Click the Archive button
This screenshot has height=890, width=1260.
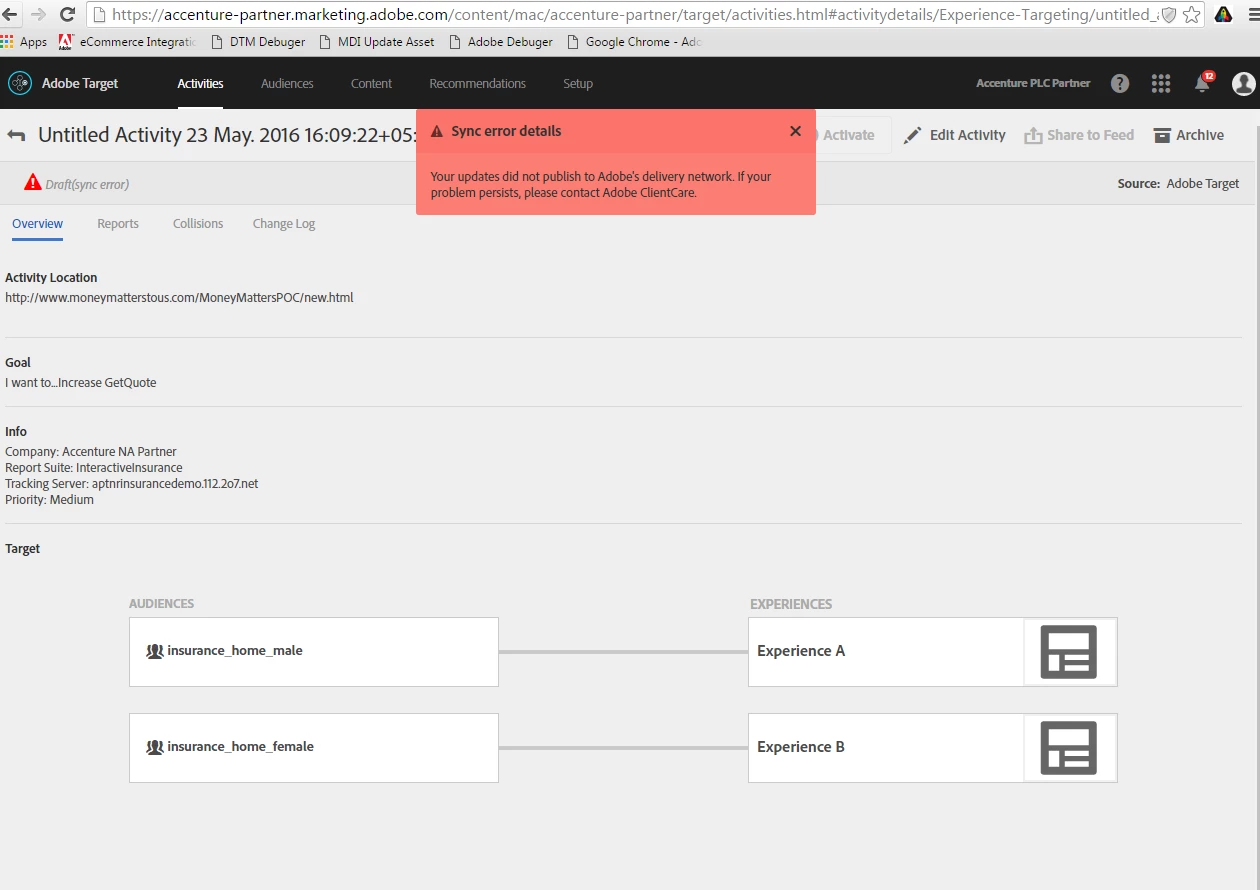1188,135
